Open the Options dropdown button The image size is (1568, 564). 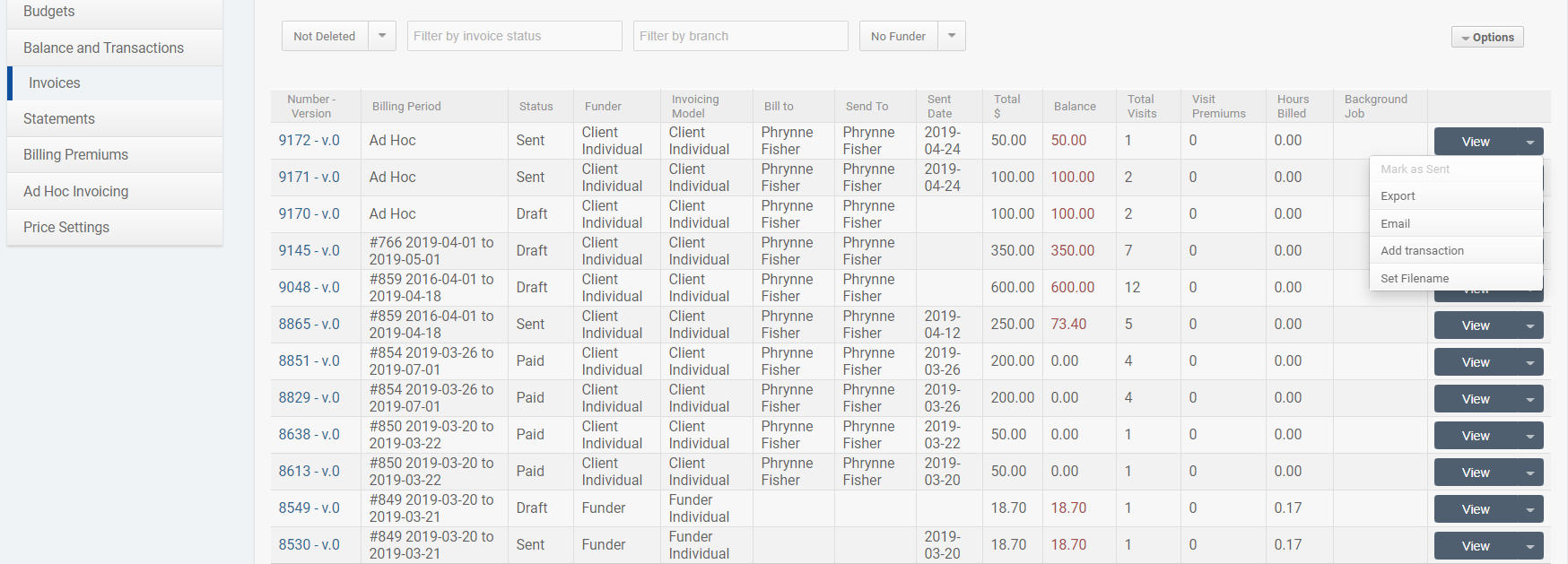tap(1487, 37)
